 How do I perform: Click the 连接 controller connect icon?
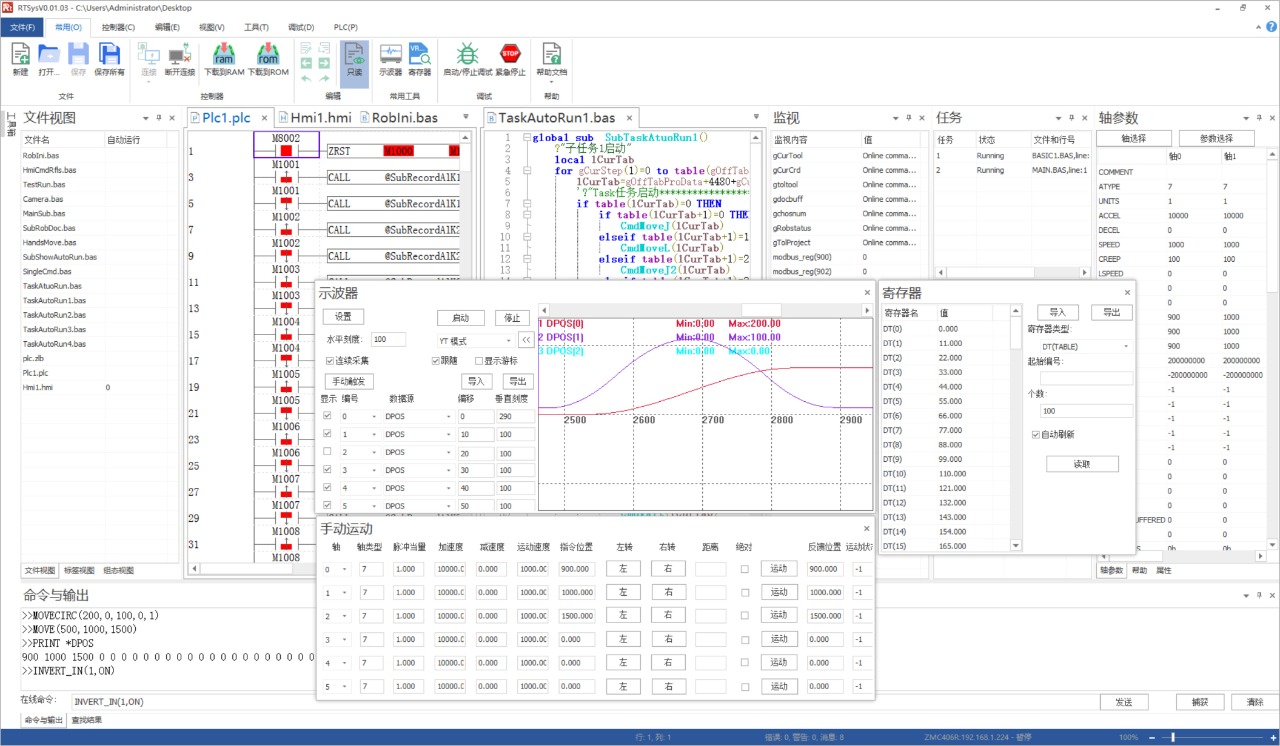point(148,54)
